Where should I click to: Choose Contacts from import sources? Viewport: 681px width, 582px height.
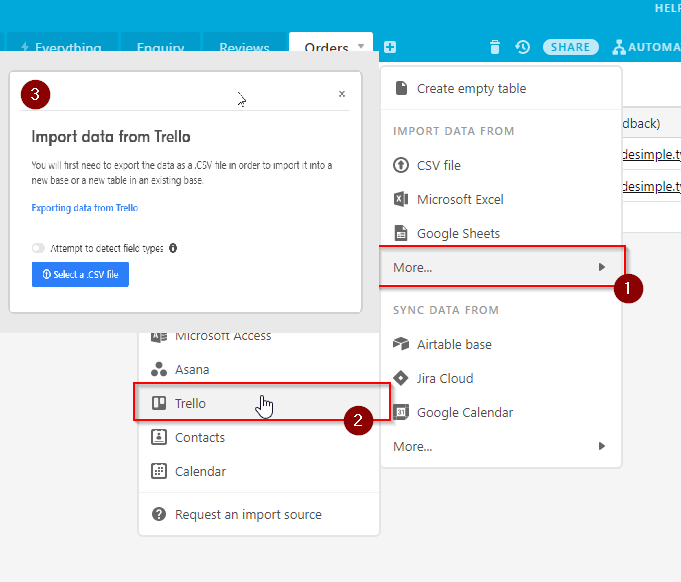point(259,437)
